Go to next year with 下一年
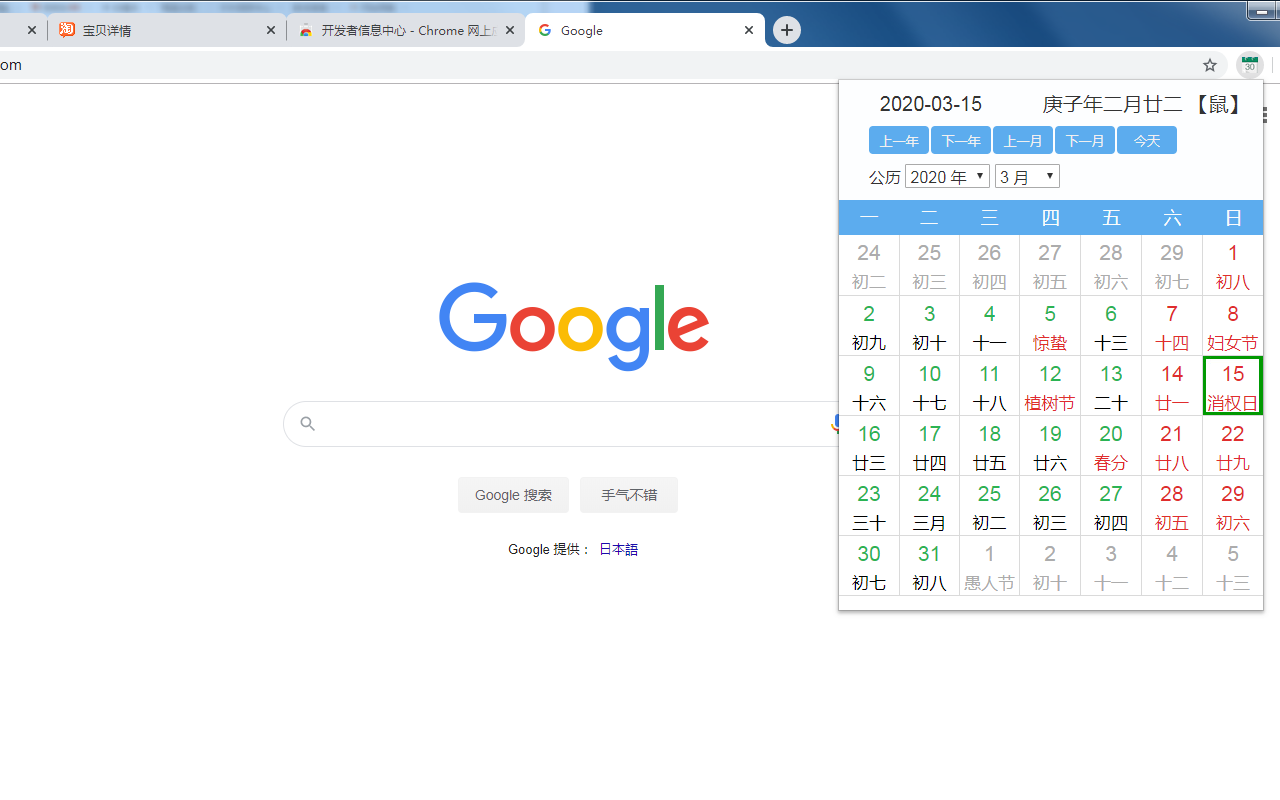This screenshot has height=800, width=1280. (x=961, y=141)
